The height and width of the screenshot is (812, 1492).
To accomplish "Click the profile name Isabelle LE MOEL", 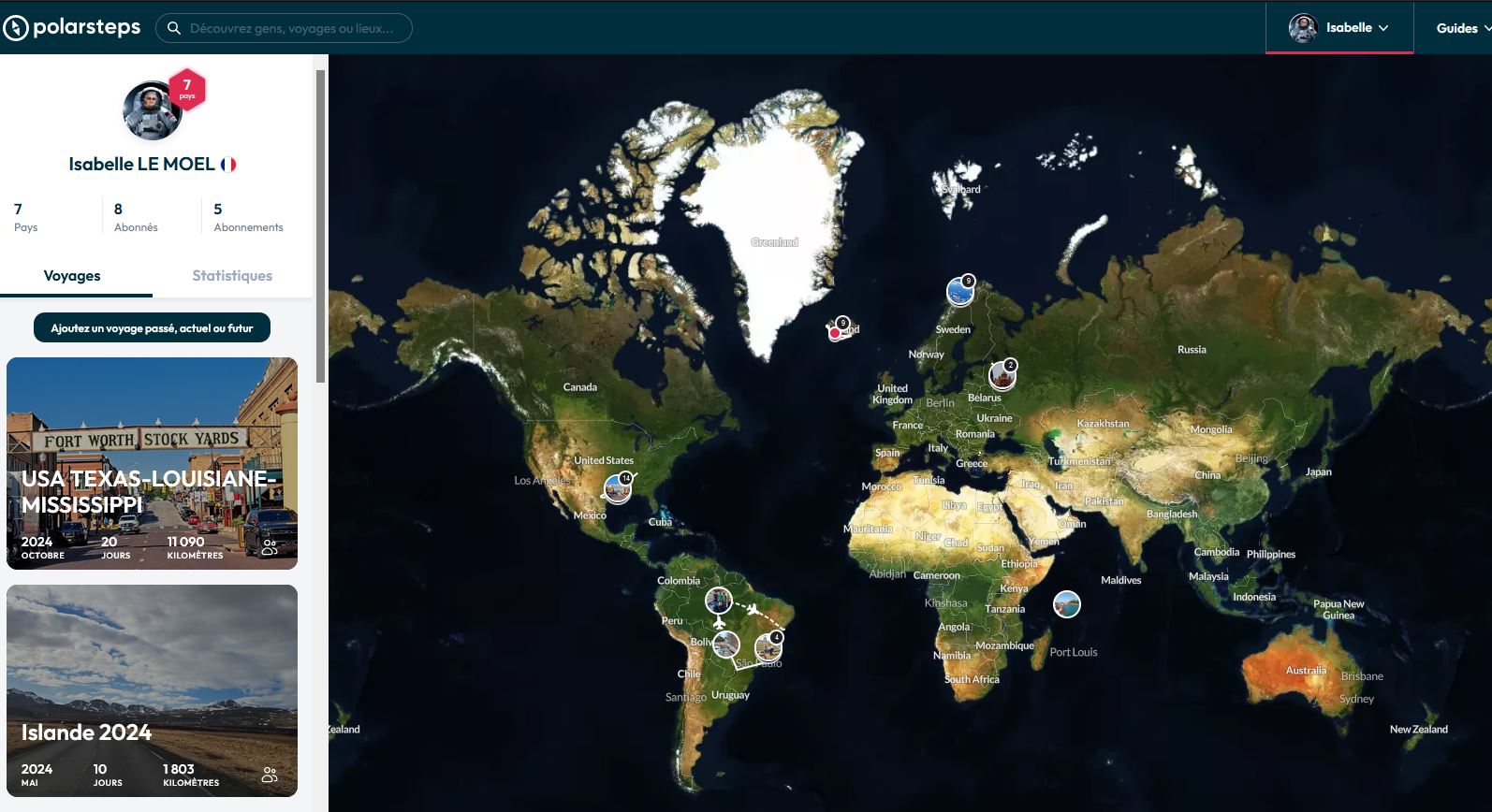I will 141,165.
